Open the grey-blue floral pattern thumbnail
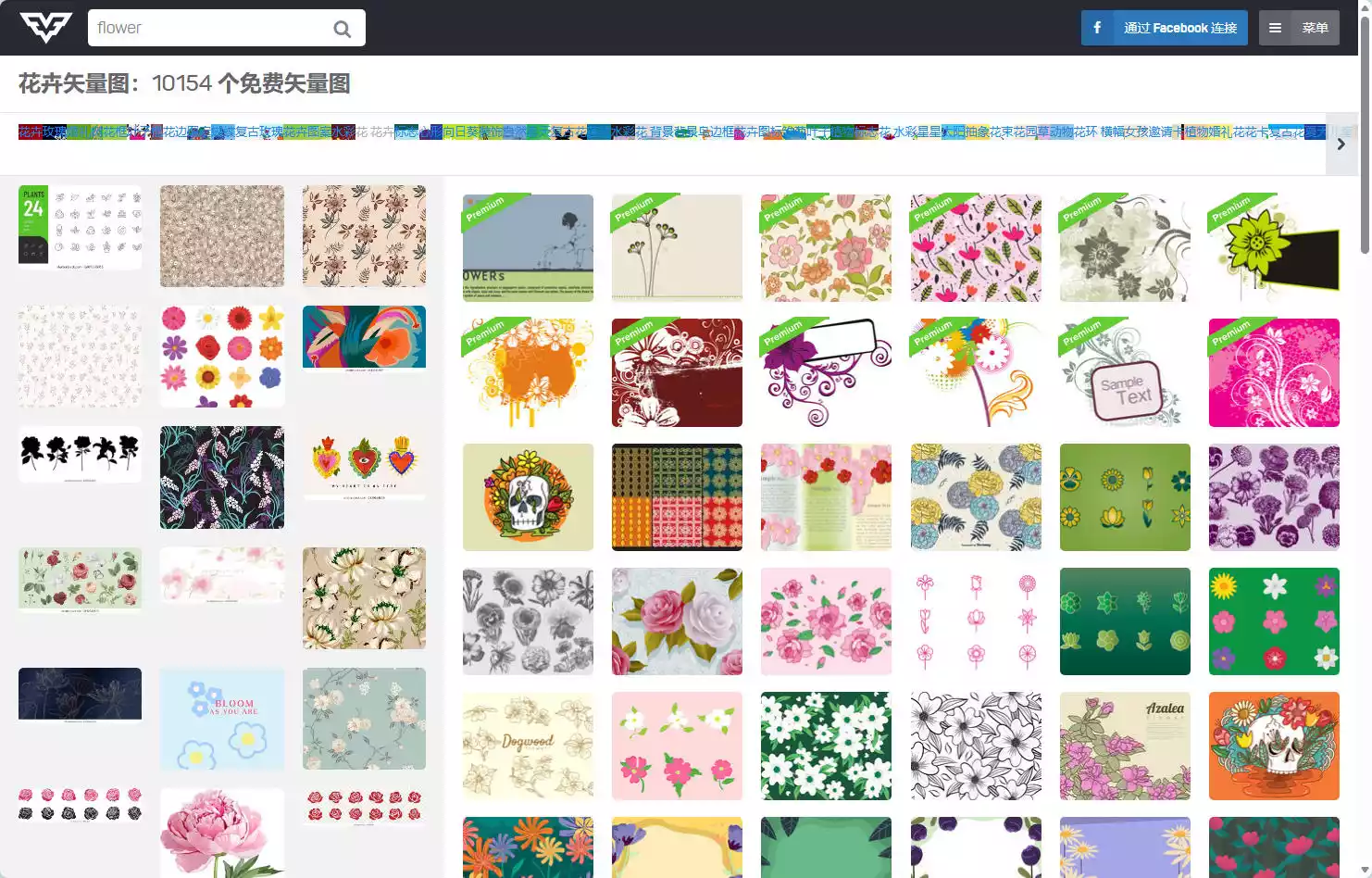Image resolution: width=1372 pixels, height=878 pixels. (x=364, y=719)
